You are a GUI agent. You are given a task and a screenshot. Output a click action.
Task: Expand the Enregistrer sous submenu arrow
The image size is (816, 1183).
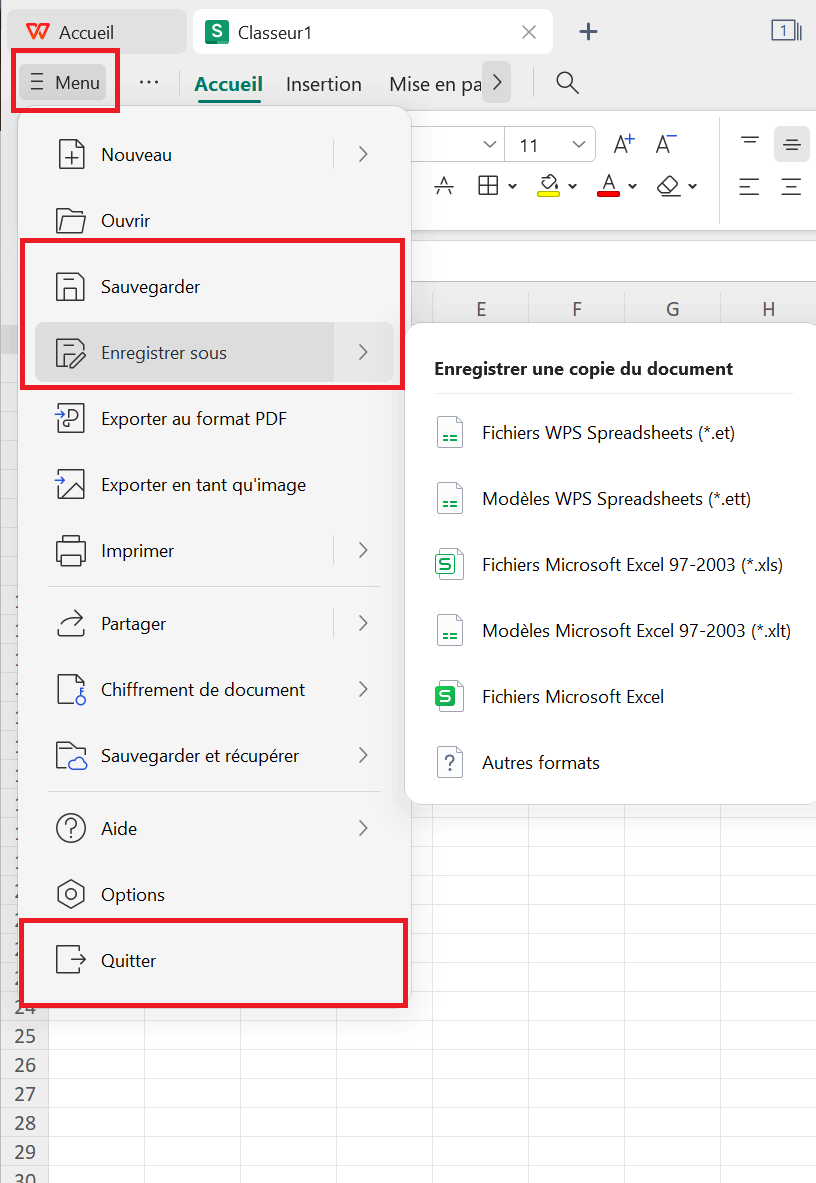[364, 352]
